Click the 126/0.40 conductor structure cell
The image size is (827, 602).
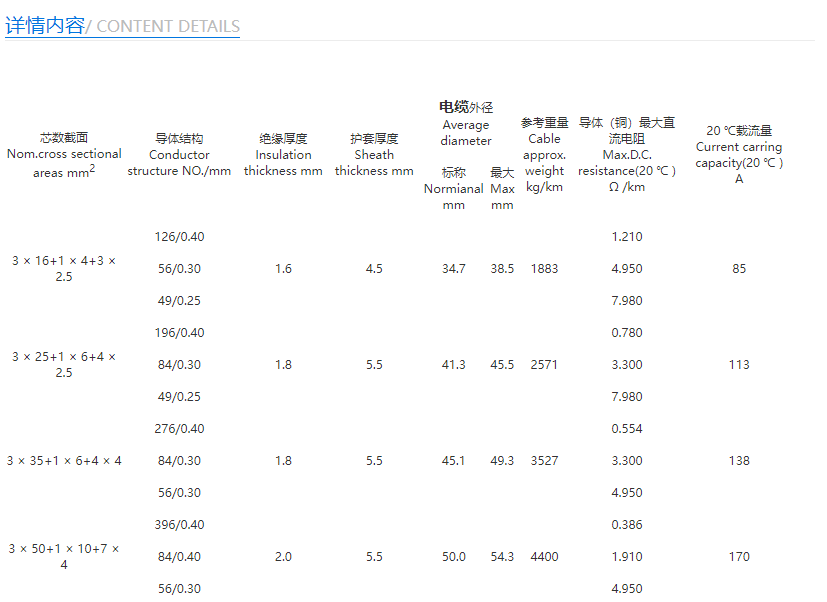(180, 237)
